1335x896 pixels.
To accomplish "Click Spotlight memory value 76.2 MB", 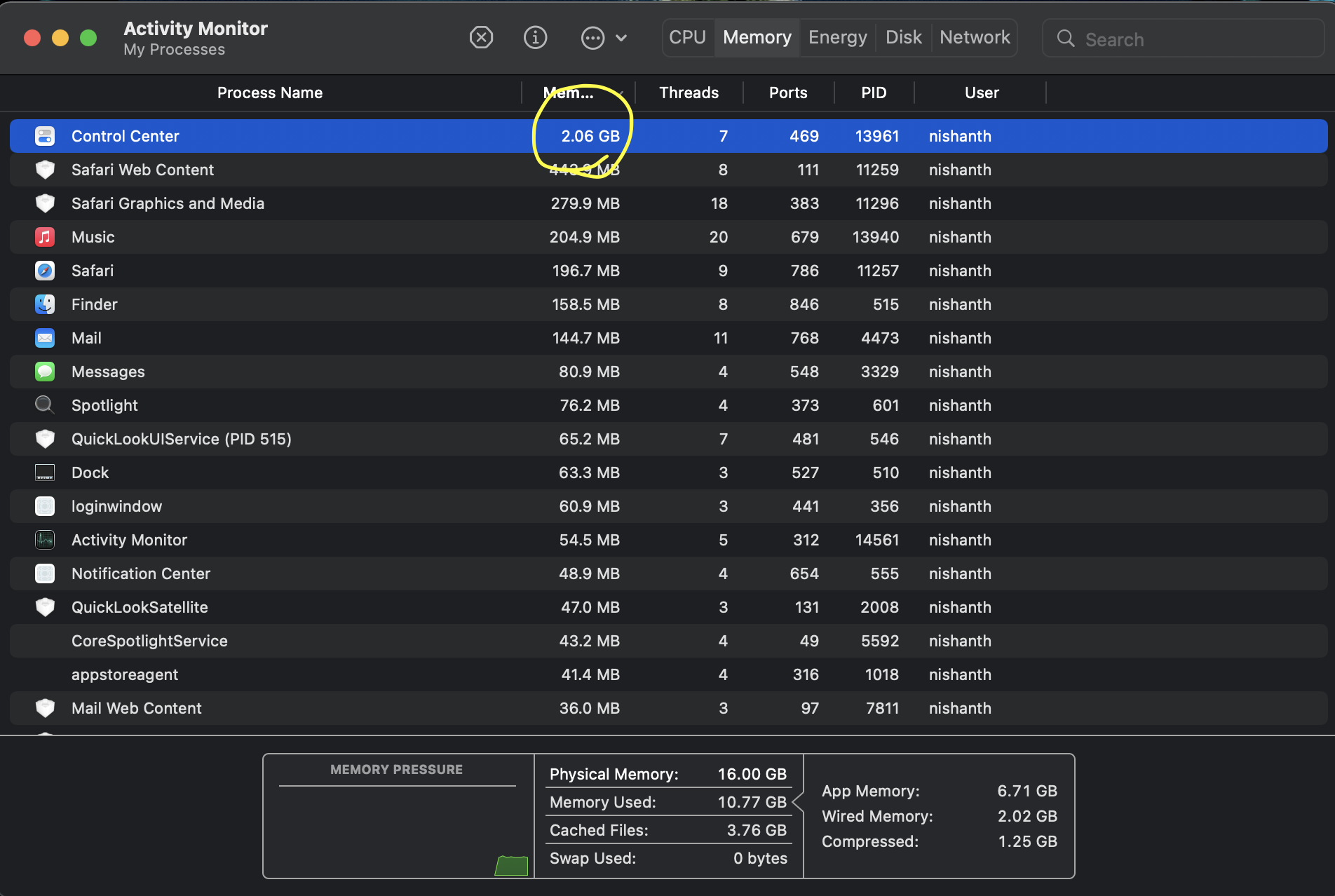I will [x=590, y=405].
